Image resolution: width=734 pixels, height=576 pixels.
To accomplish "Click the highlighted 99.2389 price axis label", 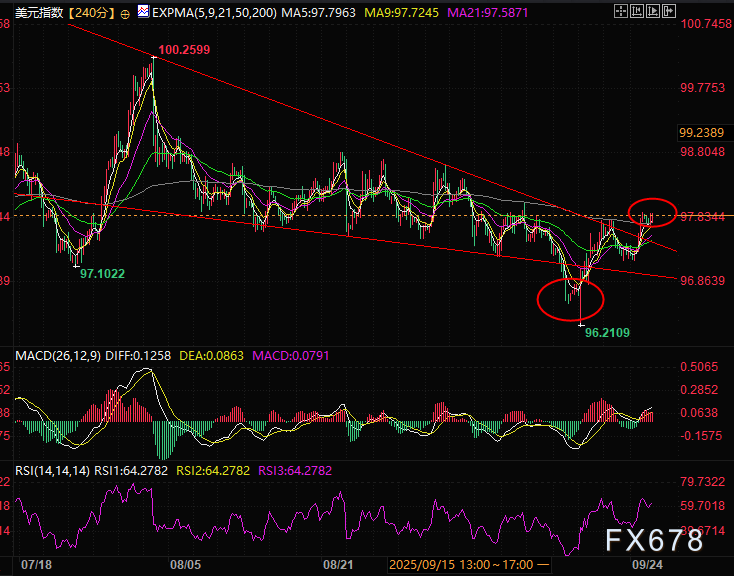I will pos(700,132).
